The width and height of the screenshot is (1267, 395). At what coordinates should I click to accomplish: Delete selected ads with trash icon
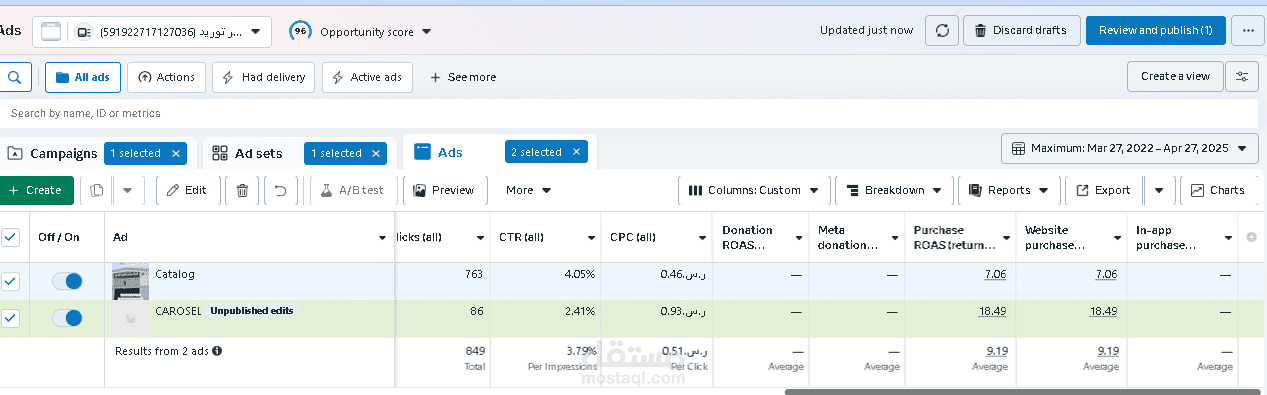tap(242, 190)
